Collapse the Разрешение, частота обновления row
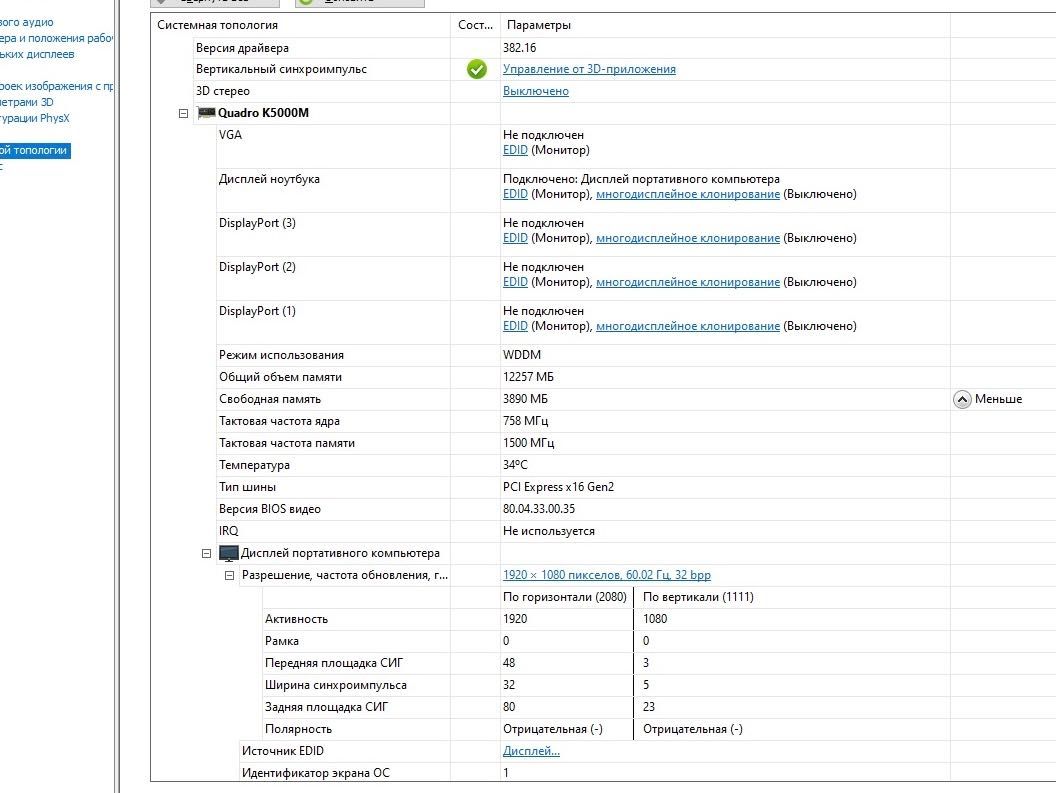 [x=229, y=575]
